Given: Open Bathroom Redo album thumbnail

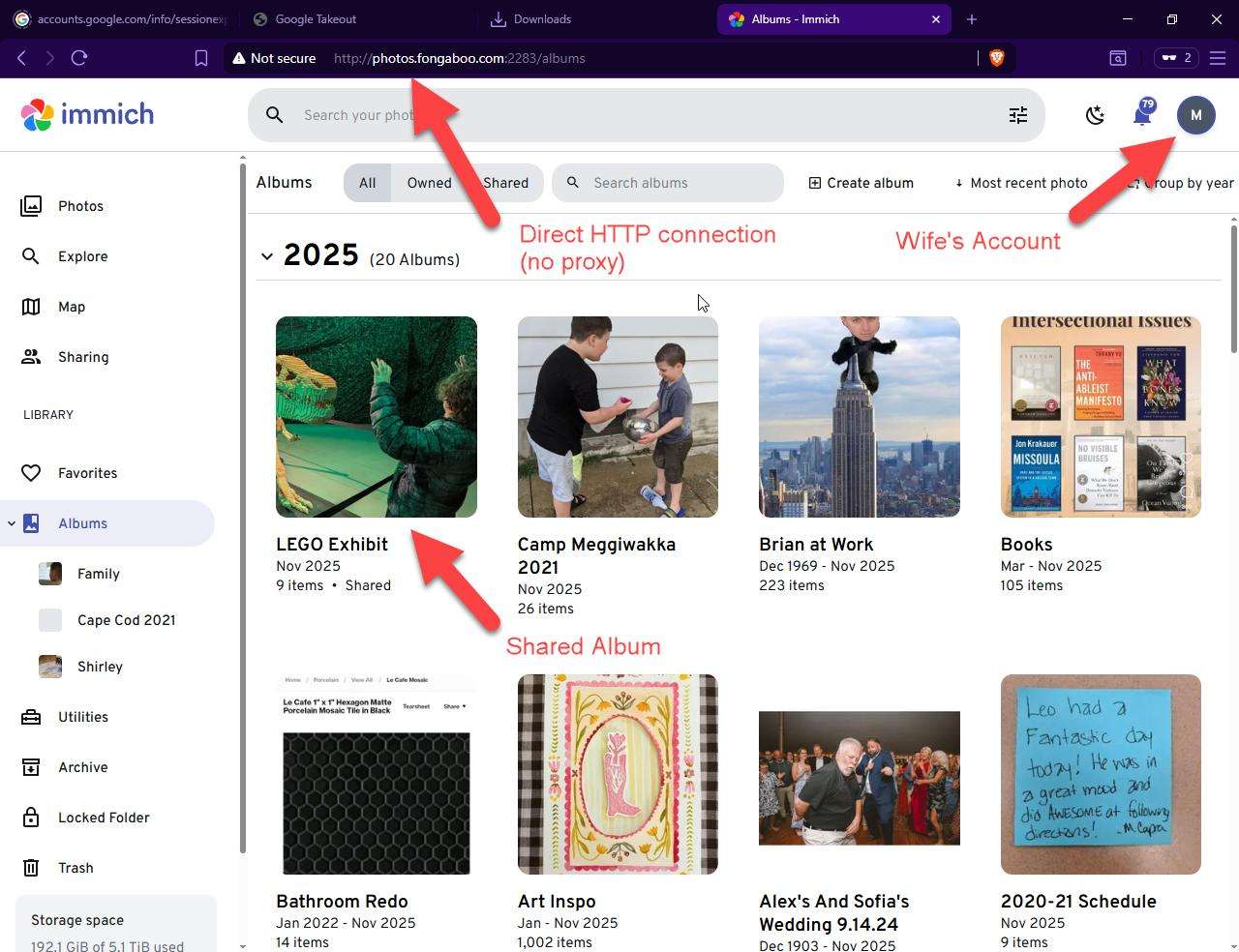Looking at the screenshot, I should [377, 774].
